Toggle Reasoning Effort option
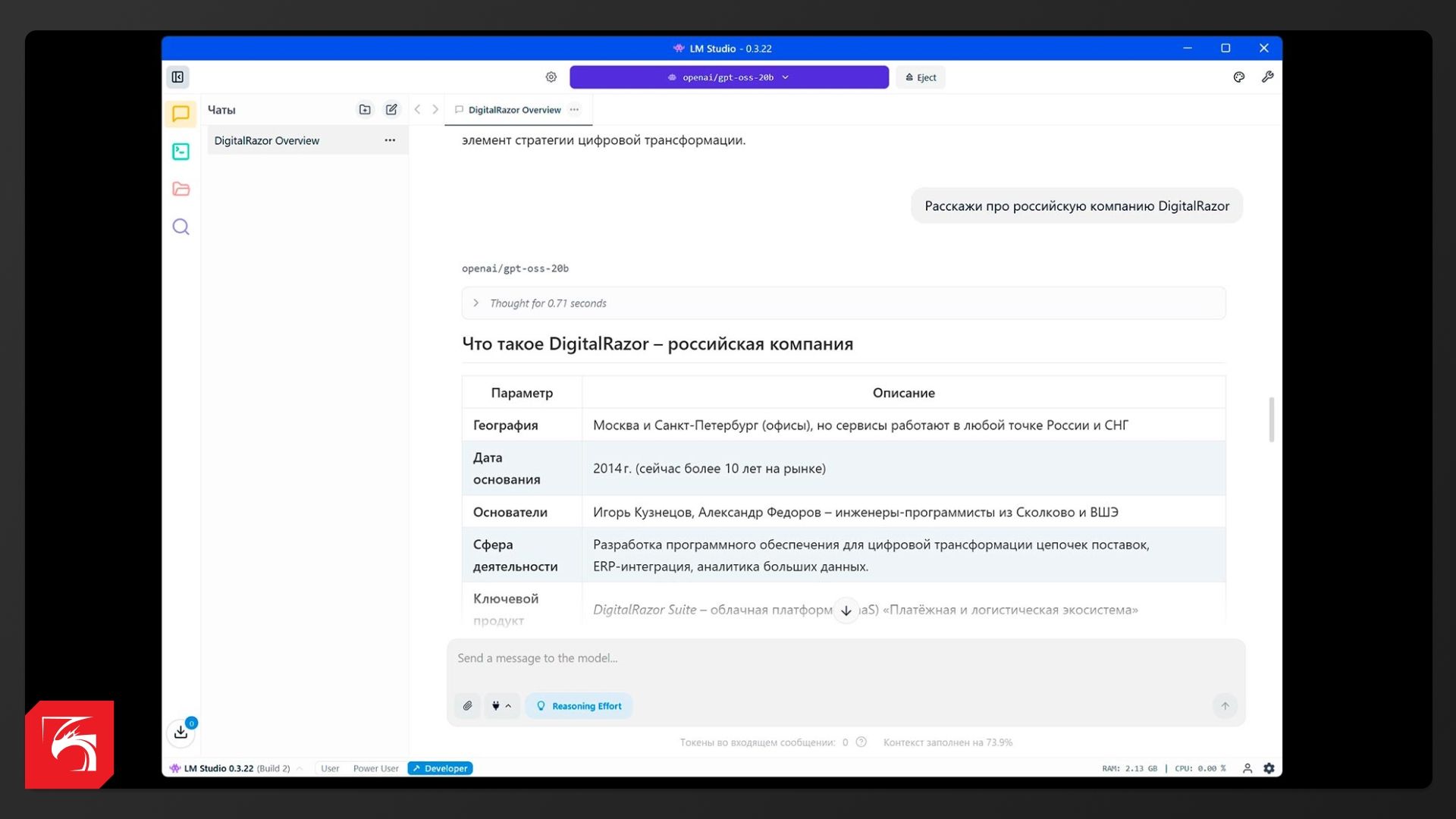 tap(579, 706)
